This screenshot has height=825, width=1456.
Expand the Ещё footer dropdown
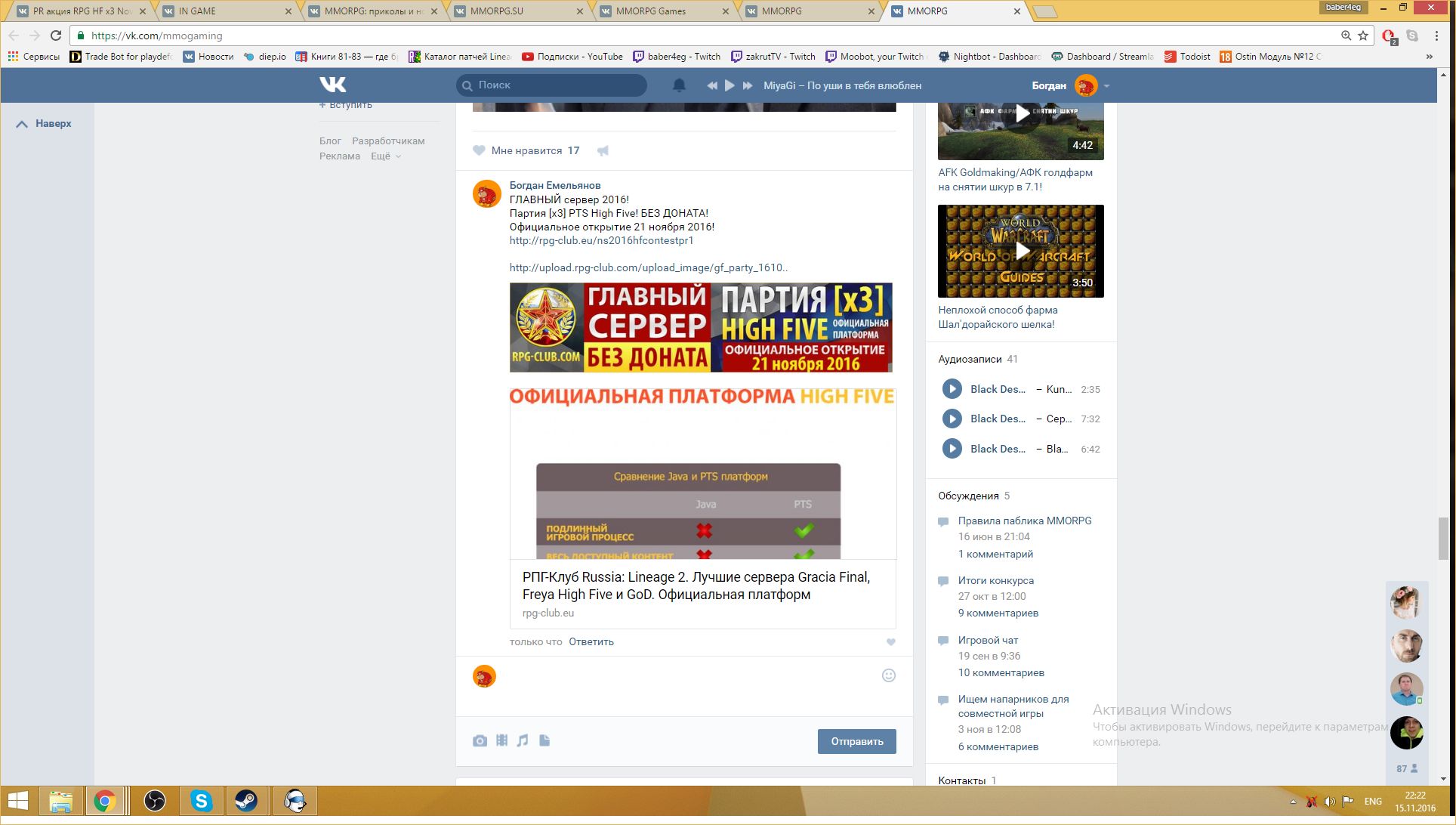coord(385,156)
